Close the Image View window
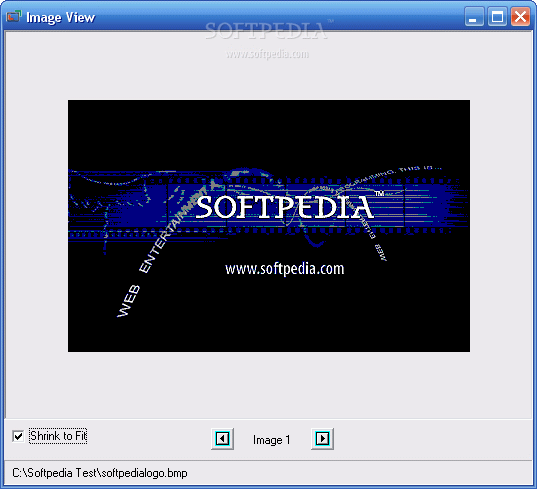537x489 pixels. pyautogui.click(x=520, y=16)
